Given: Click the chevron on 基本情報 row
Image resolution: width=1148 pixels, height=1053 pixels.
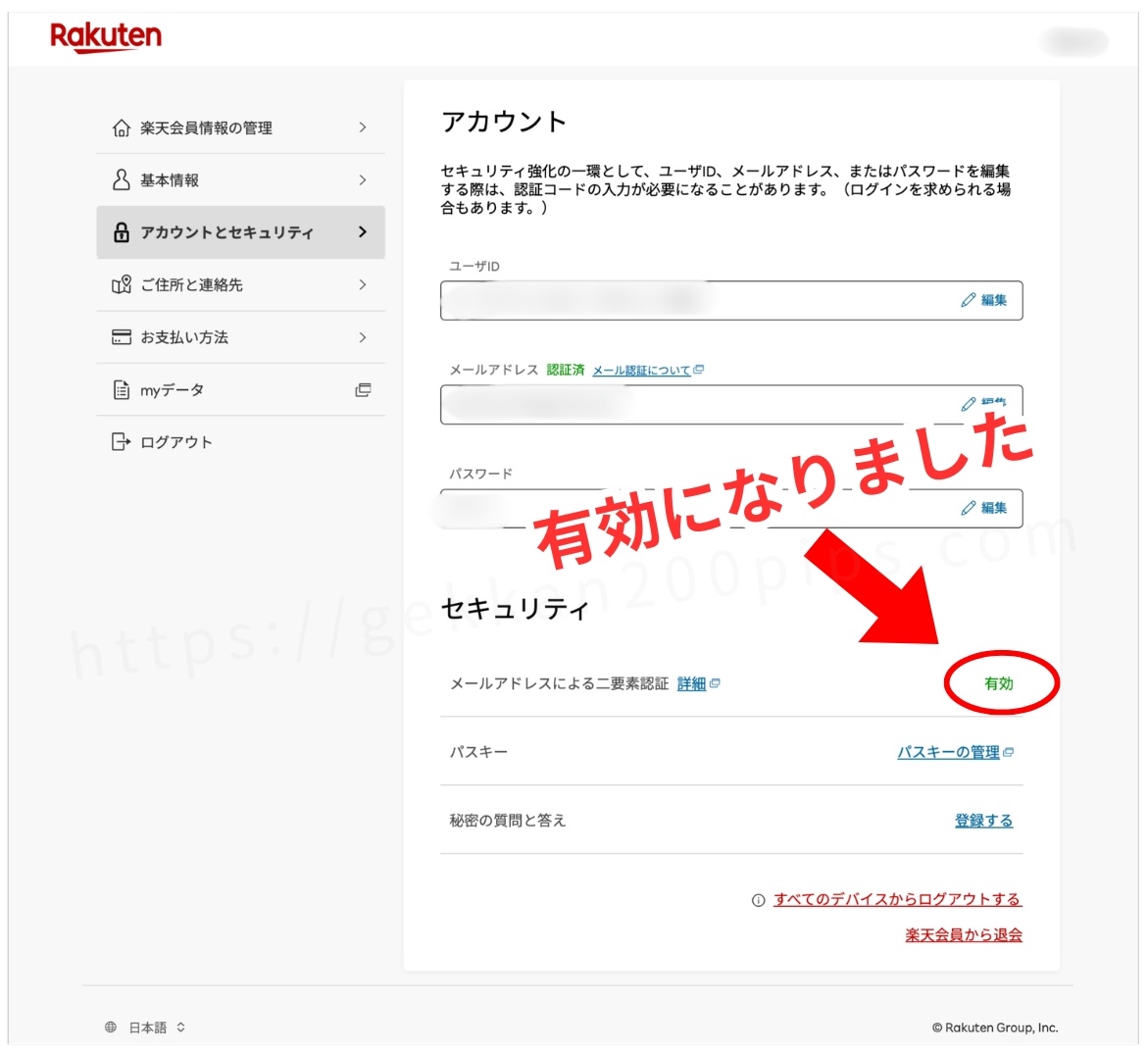Looking at the screenshot, I should 363,180.
